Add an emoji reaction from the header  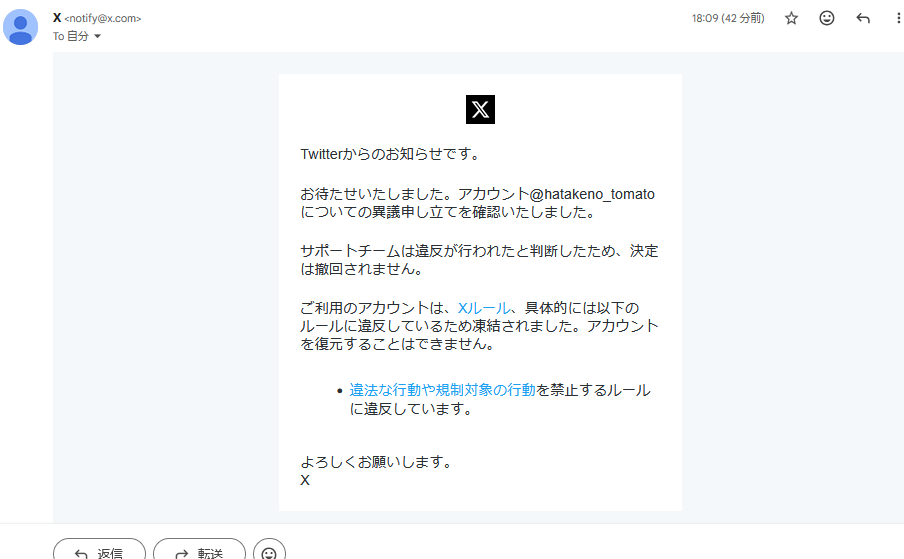pos(827,18)
